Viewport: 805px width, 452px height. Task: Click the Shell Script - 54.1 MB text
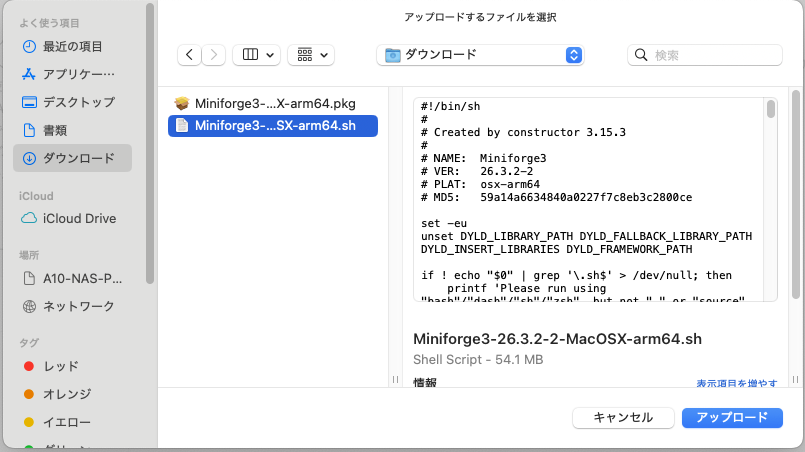pos(478,360)
